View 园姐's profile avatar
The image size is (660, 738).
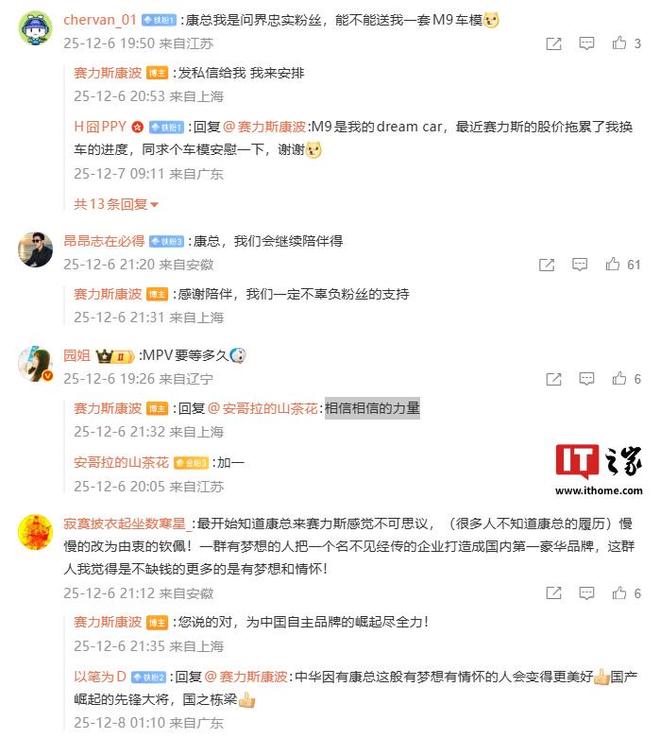coord(35,364)
